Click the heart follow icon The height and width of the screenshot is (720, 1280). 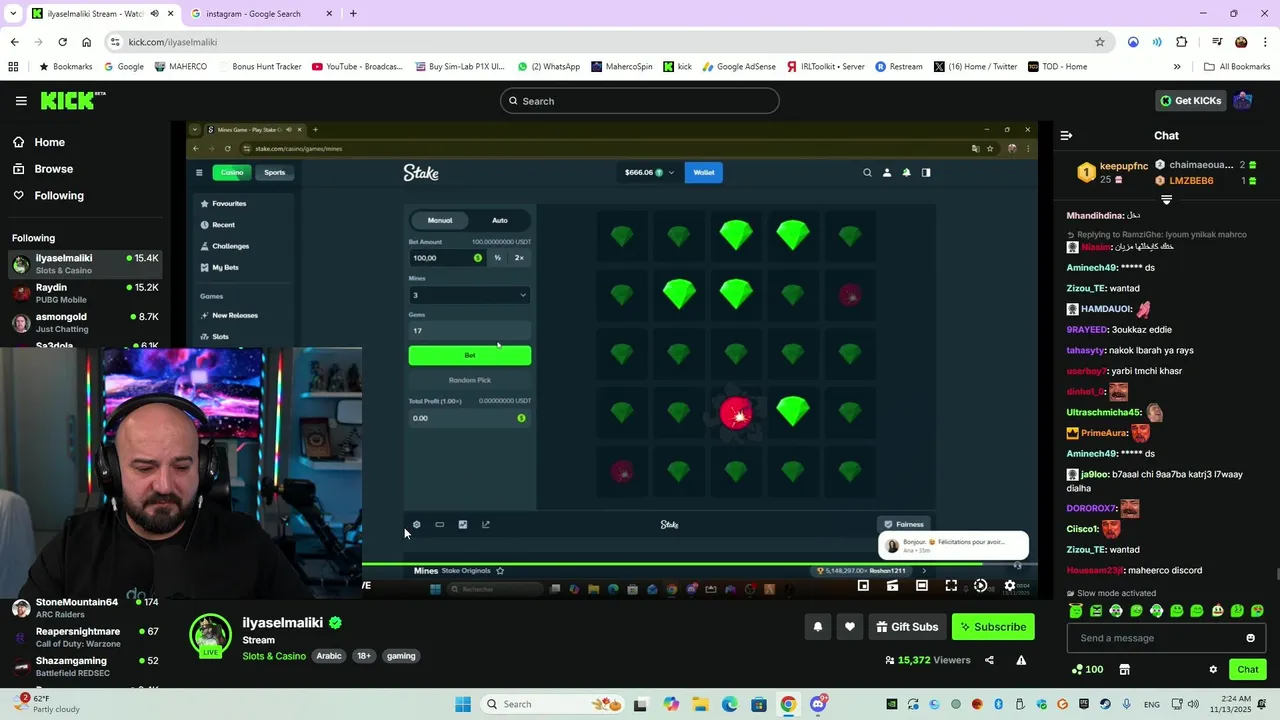(849, 627)
